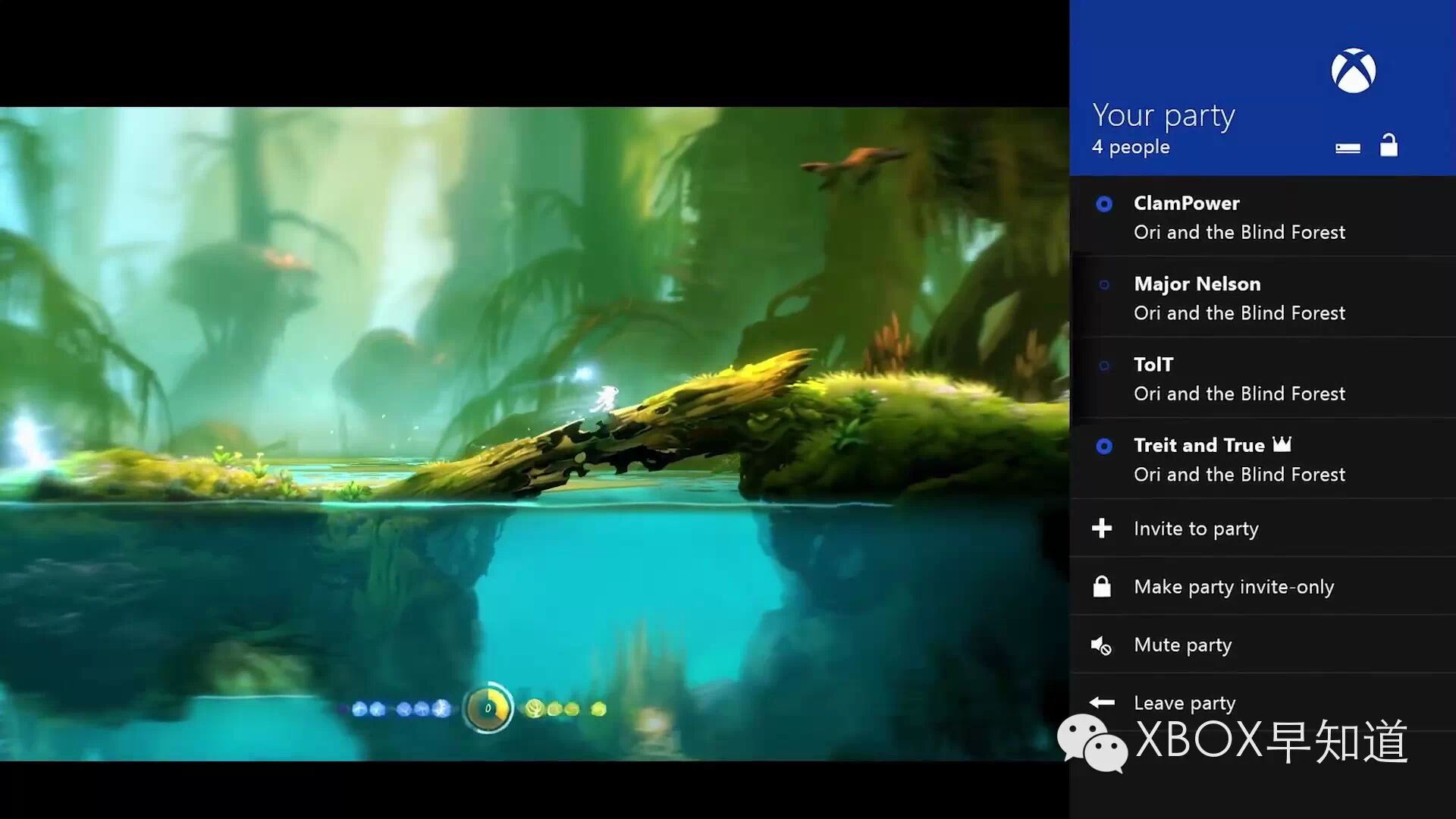The image size is (1456, 819).
Task: Click the WeChat logo watermark
Action: click(1092, 743)
